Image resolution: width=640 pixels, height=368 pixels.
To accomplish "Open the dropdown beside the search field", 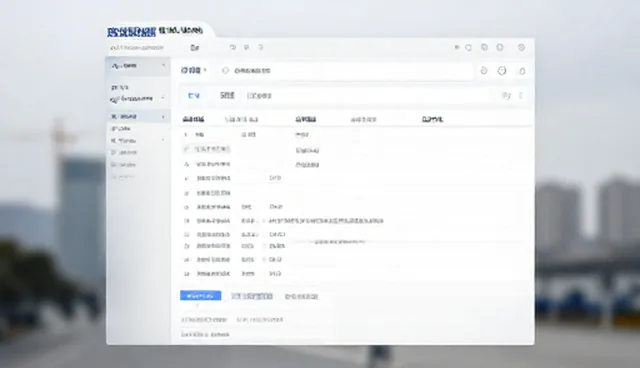I will pos(194,70).
